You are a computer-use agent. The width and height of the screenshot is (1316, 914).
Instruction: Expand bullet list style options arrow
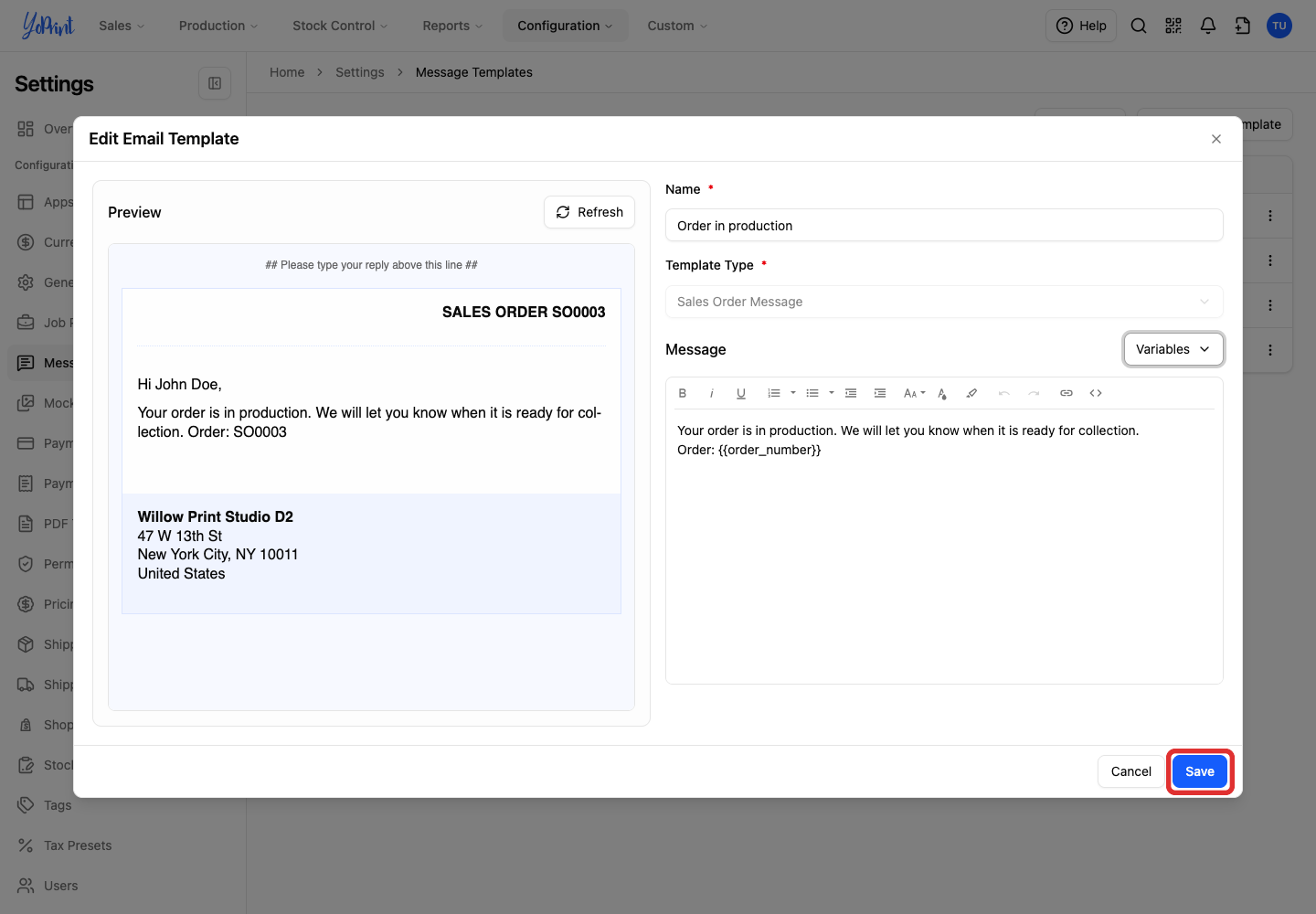pos(832,393)
